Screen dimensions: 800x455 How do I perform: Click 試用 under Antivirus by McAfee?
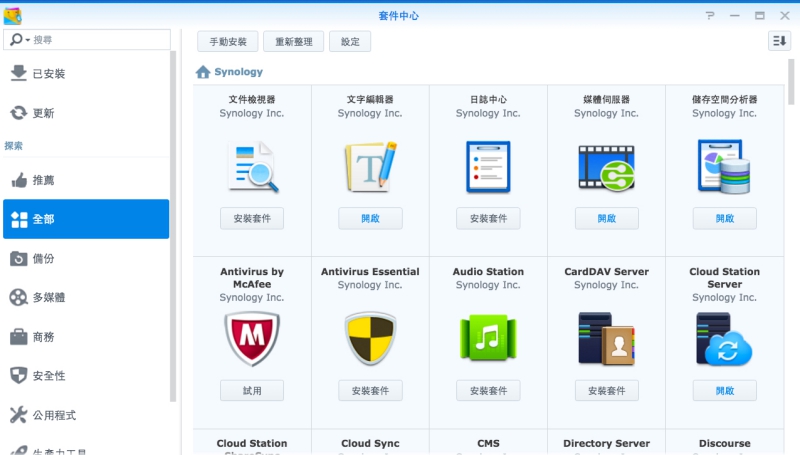click(252, 390)
